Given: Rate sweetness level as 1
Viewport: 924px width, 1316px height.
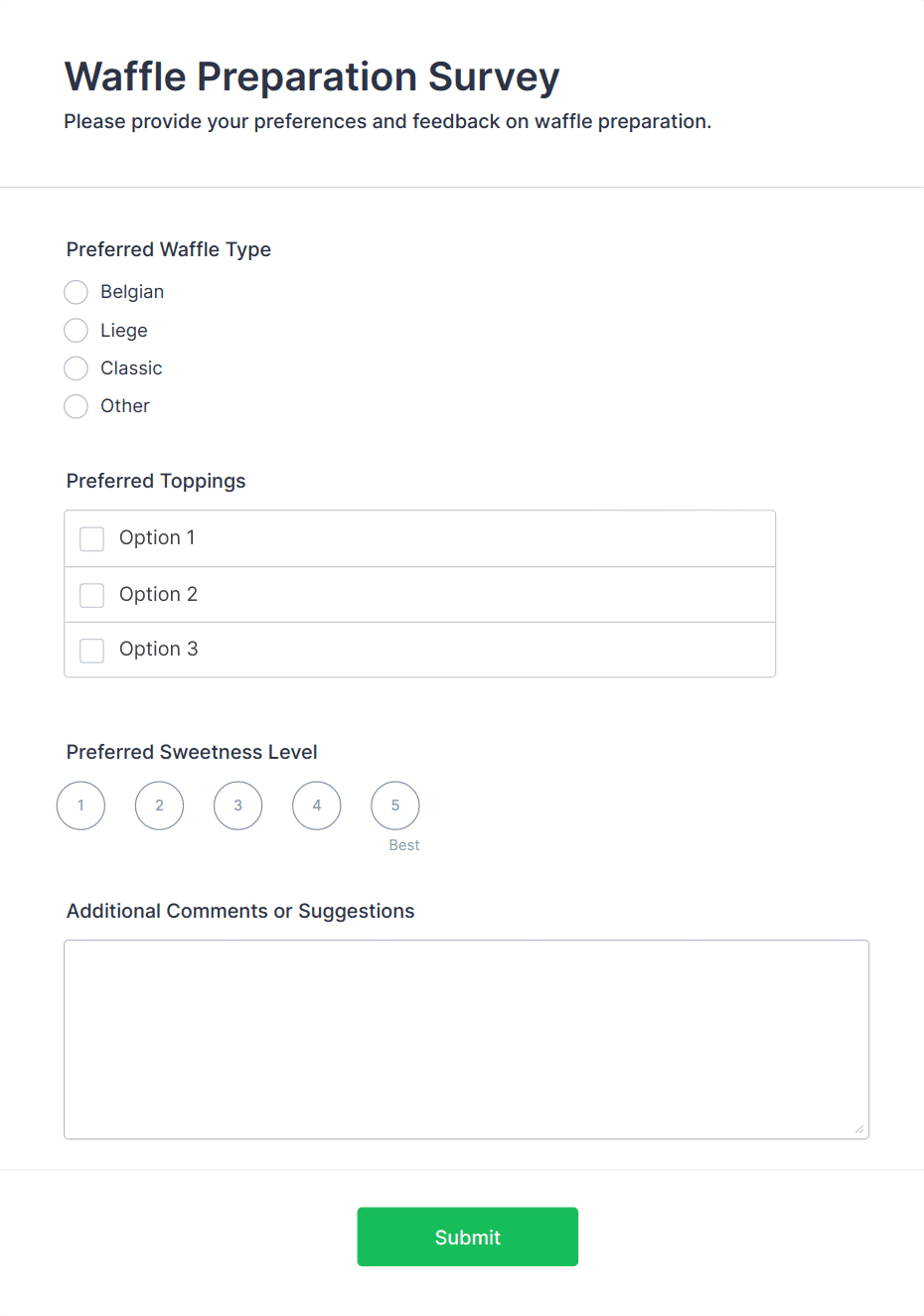Looking at the screenshot, I should pyautogui.click(x=81, y=805).
